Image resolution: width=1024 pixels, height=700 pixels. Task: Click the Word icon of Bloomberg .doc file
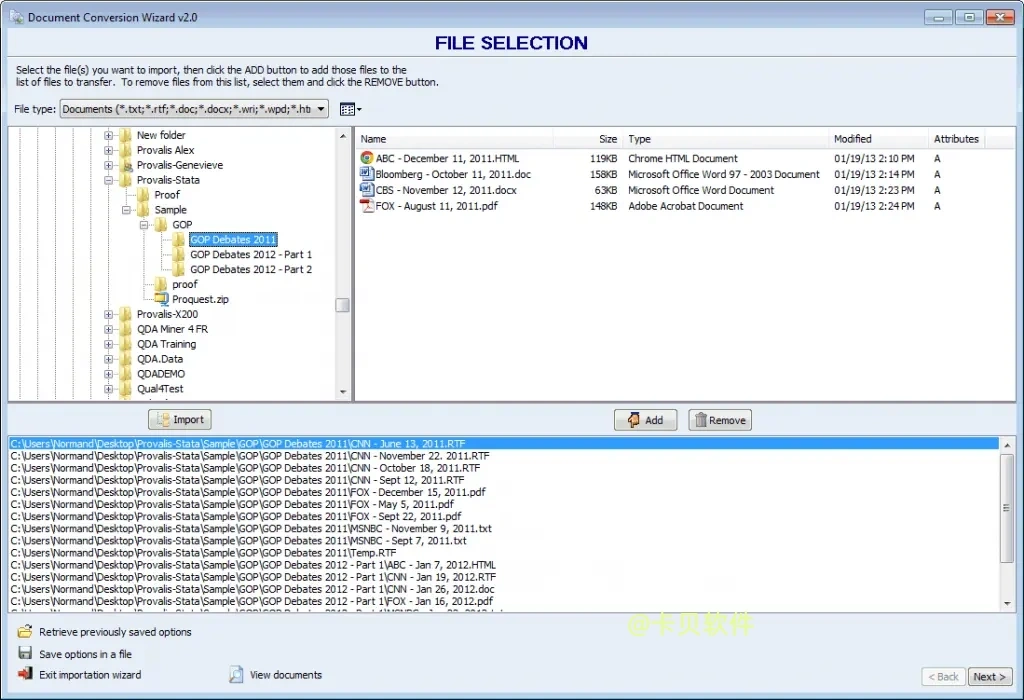[x=366, y=174]
